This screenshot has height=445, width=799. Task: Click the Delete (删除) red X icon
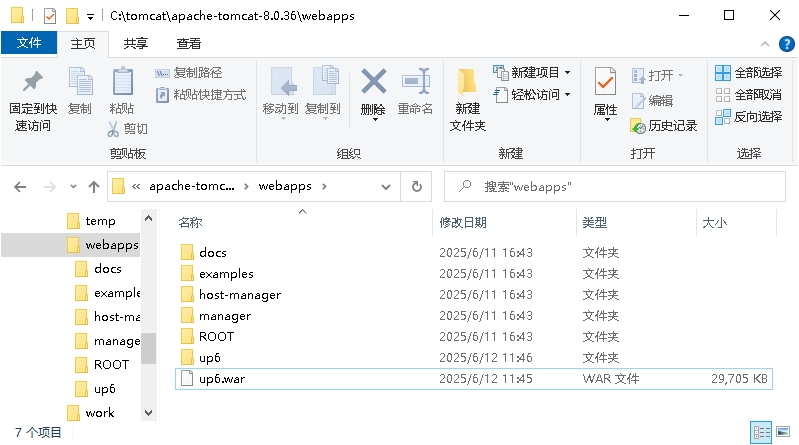tap(374, 82)
